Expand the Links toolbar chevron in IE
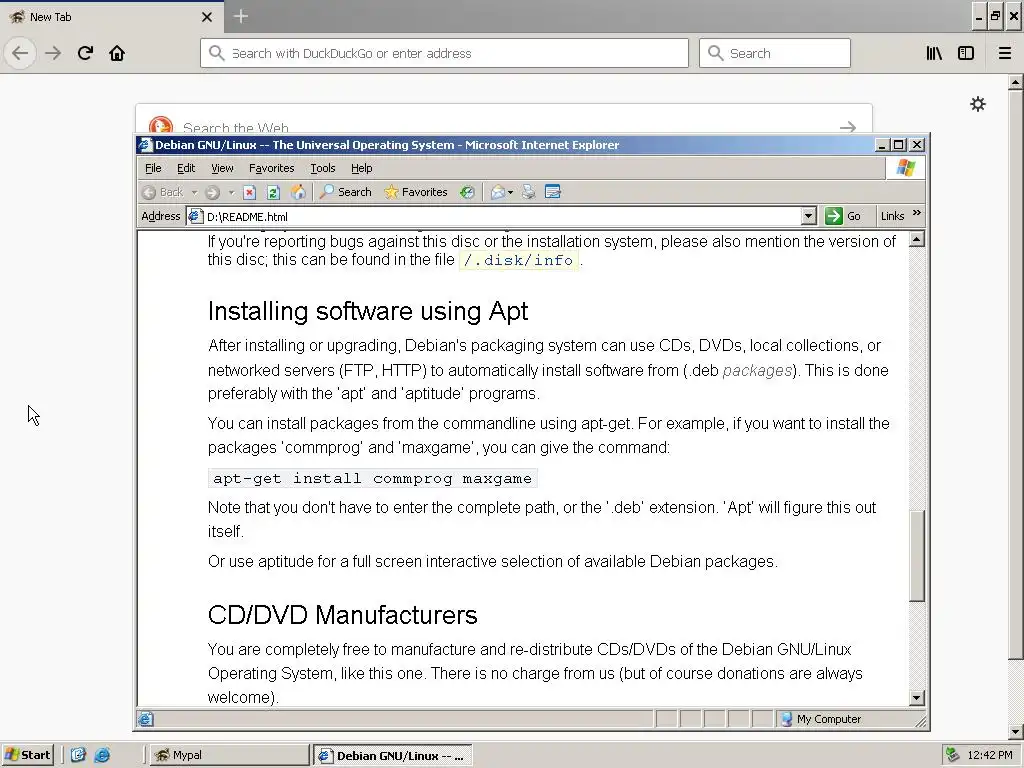Image resolution: width=1024 pixels, height=768 pixels. click(x=917, y=213)
